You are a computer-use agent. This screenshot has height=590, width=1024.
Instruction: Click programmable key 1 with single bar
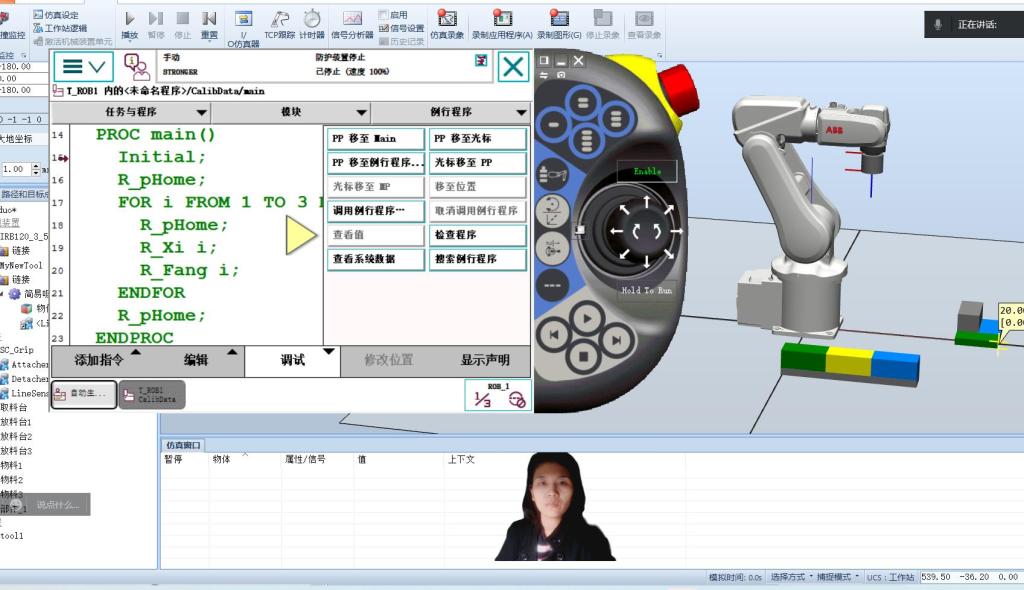553,124
